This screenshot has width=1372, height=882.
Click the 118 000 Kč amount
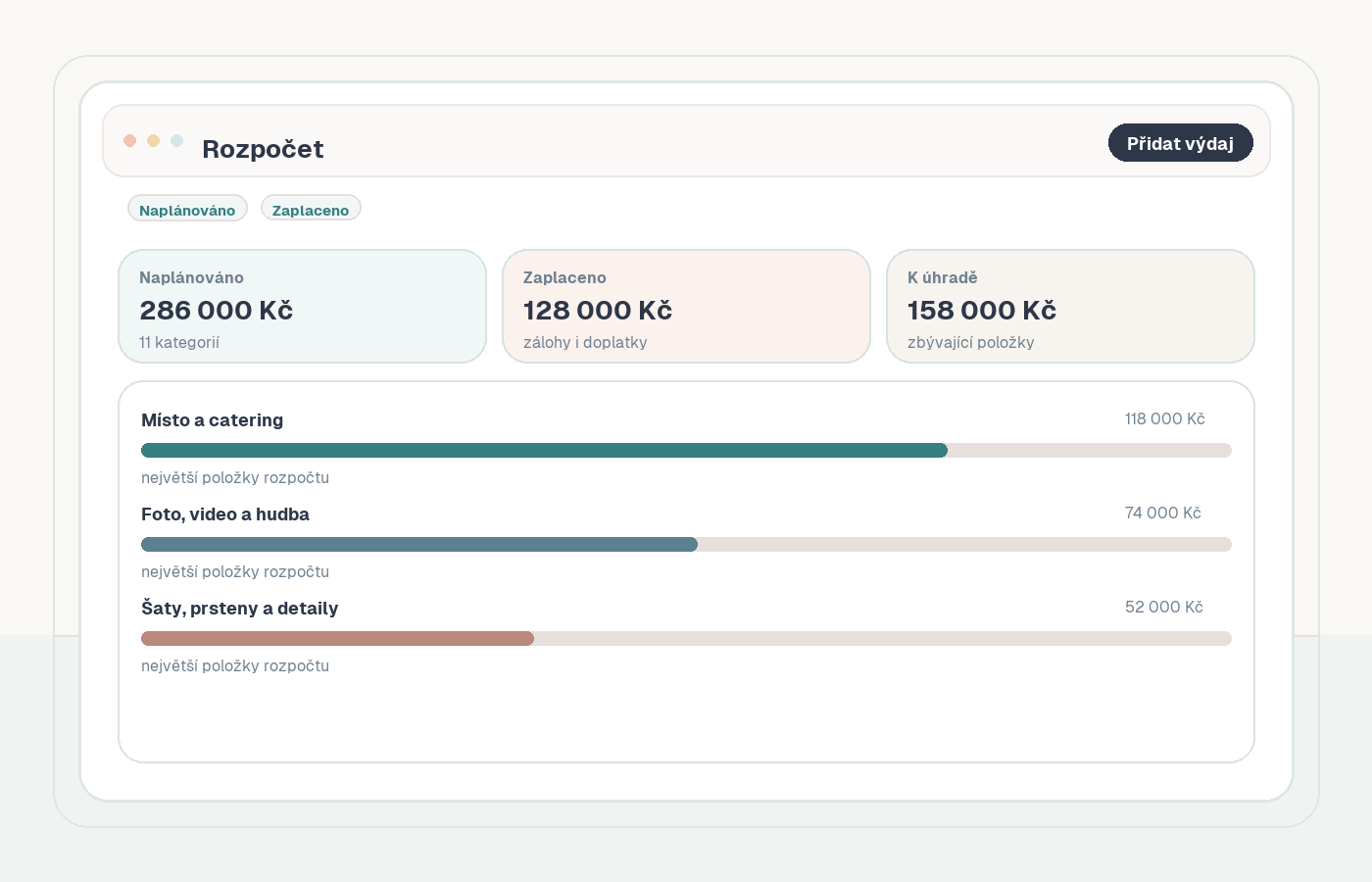[1164, 419]
